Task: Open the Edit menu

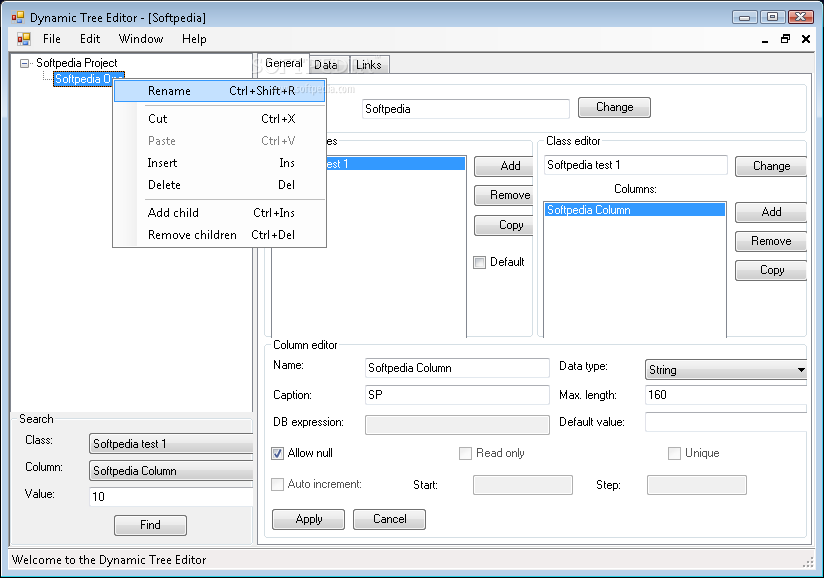Action: (90, 39)
